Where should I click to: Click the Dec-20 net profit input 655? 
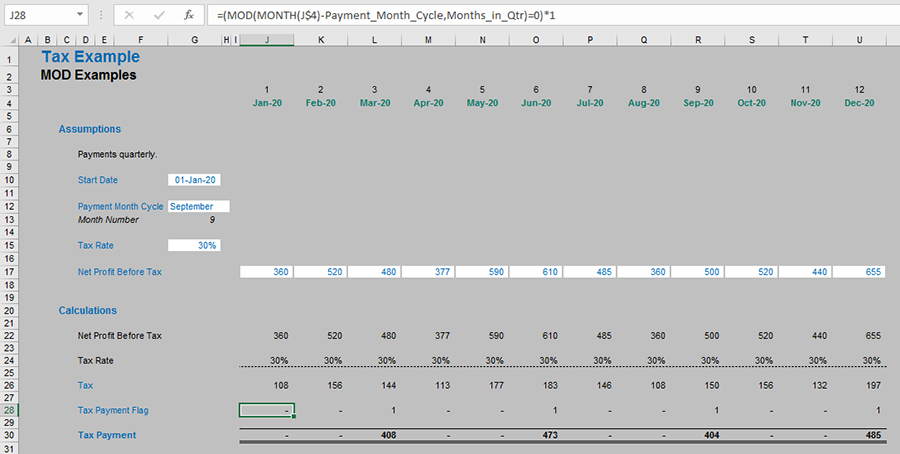(x=860, y=272)
